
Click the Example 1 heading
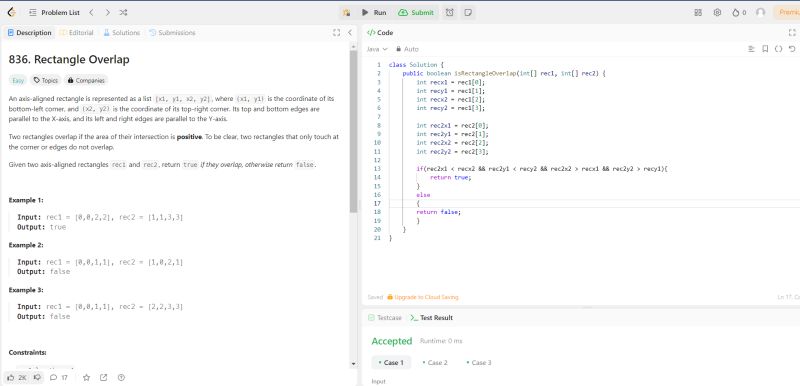pos(26,200)
